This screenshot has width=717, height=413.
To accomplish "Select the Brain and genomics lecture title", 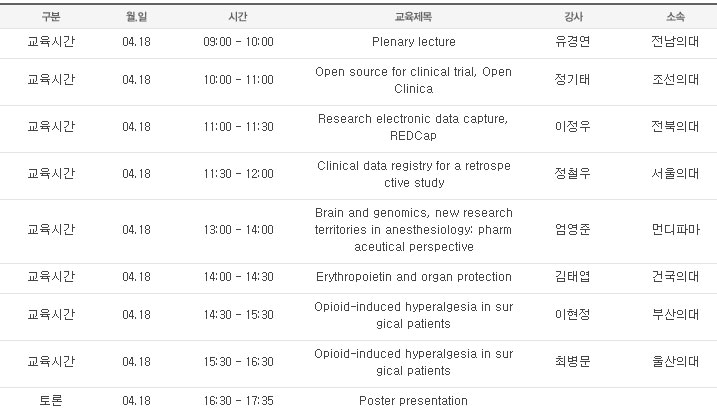I will point(413,230).
